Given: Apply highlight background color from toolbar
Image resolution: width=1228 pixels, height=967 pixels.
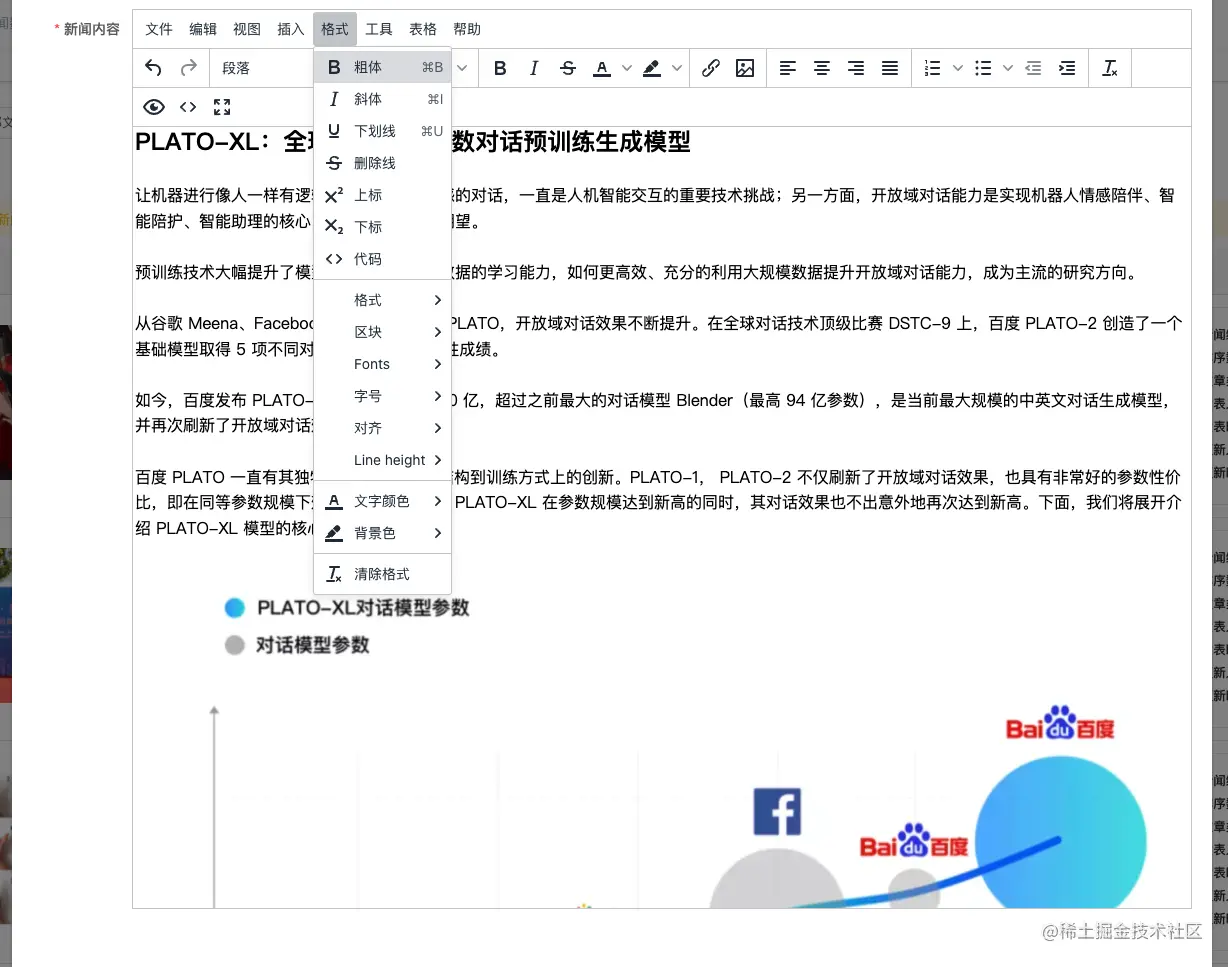Looking at the screenshot, I should click(652, 68).
